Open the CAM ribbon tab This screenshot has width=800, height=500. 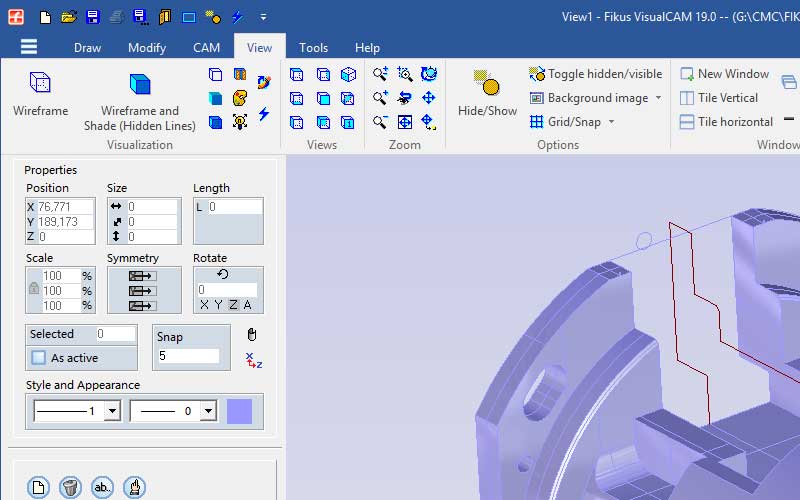coord(206,47)
